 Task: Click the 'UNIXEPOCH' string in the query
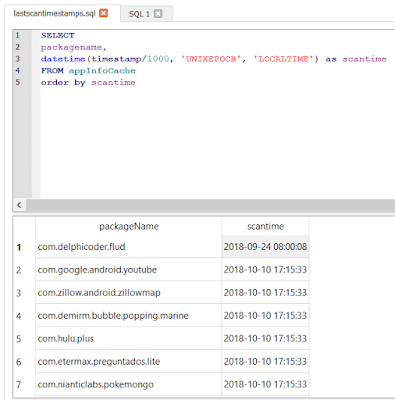pyautogui.click(x=211, y=59)
